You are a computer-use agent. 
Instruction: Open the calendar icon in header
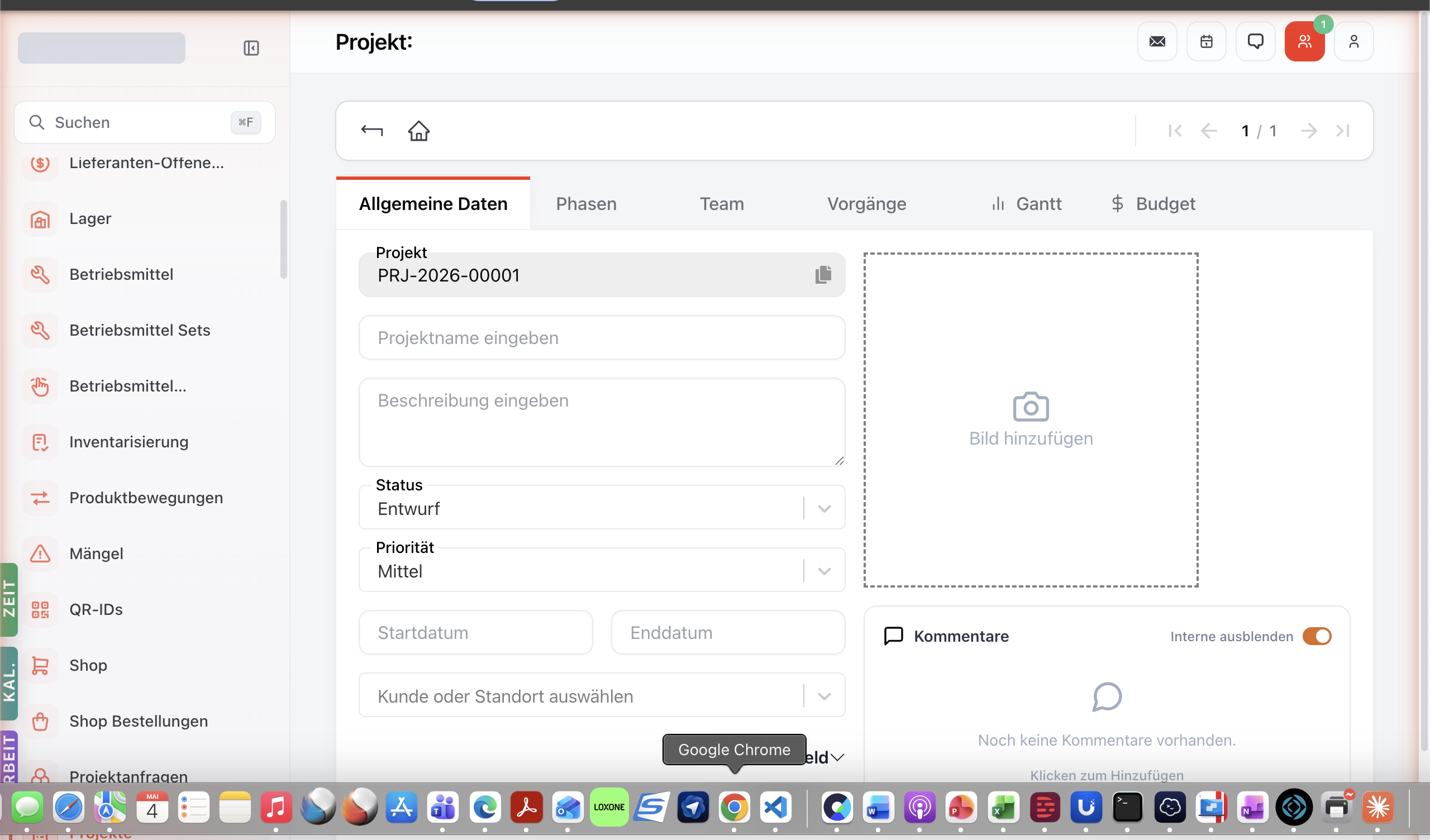point(1207,41)
